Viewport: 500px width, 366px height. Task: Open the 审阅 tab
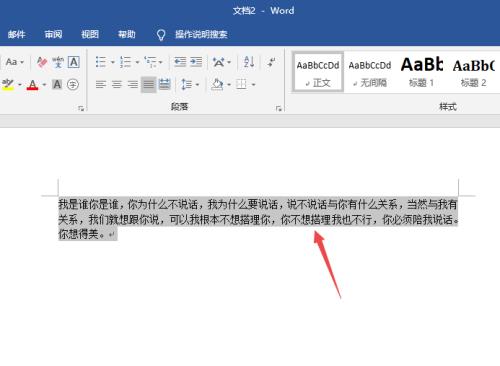(x=53, y=34)
